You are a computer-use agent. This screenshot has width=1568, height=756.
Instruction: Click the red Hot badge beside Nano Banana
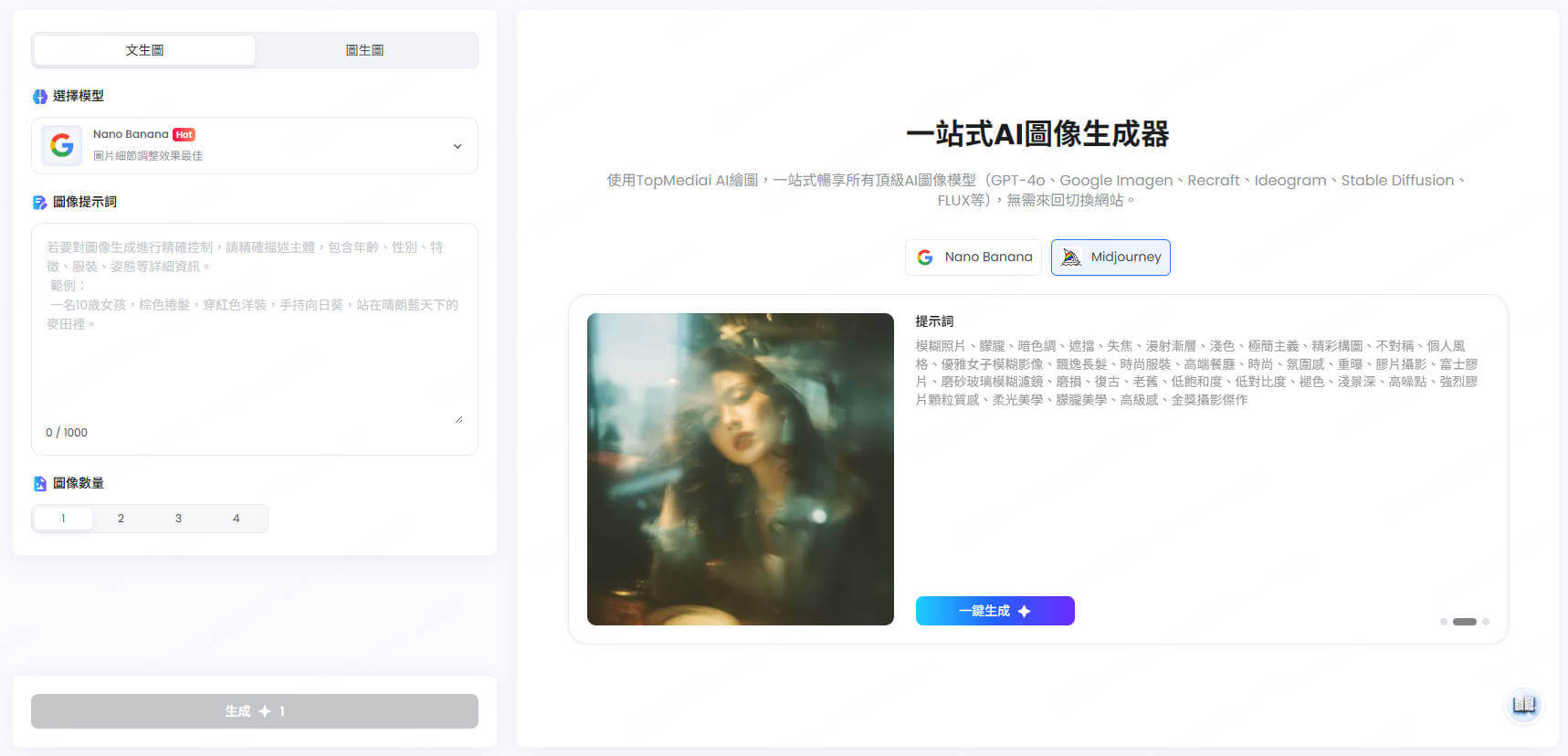184,134
